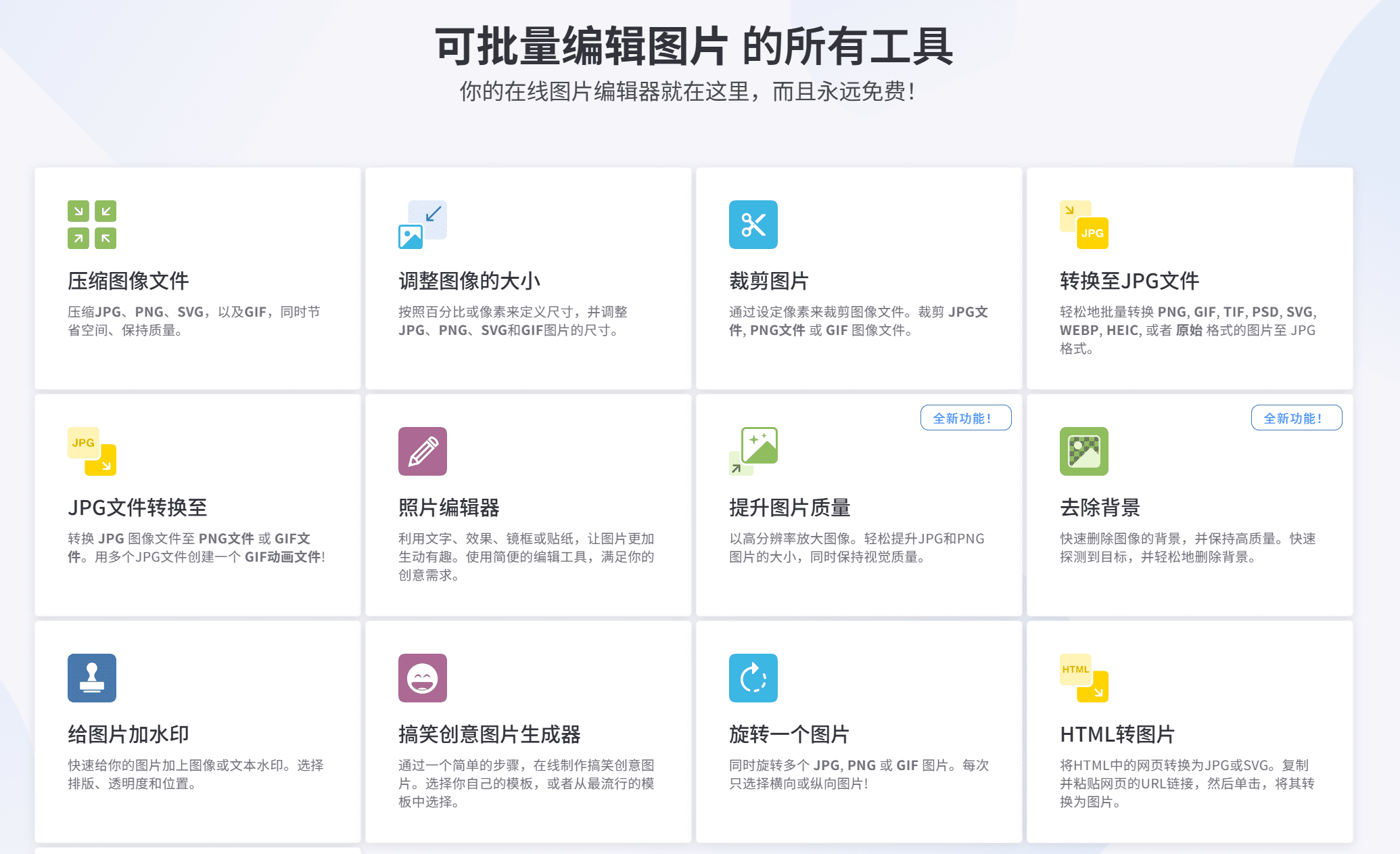Click the convert-from-JPG icon

(92, 451)
